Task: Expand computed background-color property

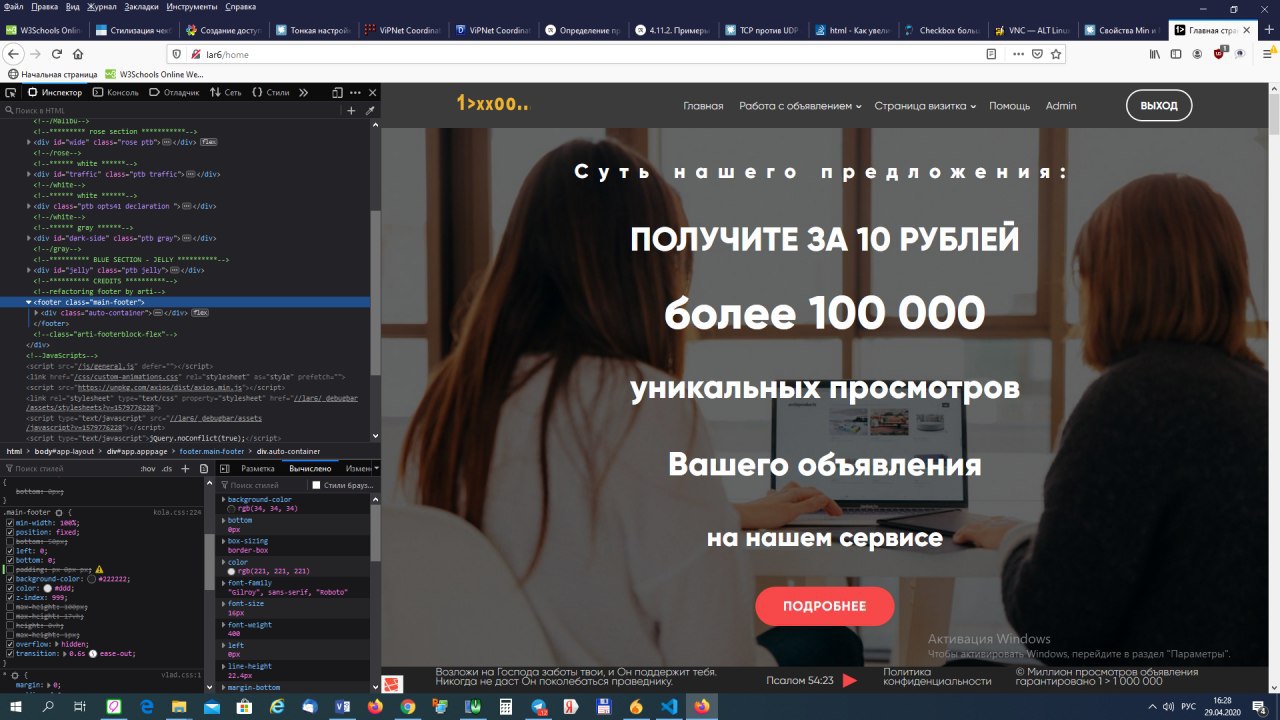Action: 223,499
